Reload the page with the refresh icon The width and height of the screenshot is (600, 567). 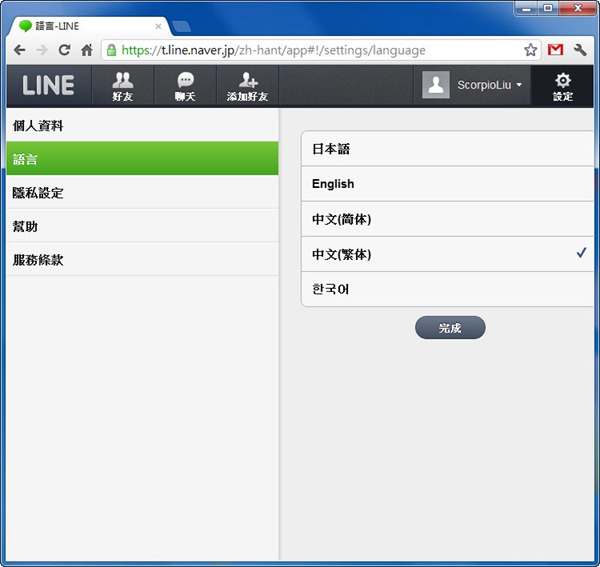pos(64,50)
